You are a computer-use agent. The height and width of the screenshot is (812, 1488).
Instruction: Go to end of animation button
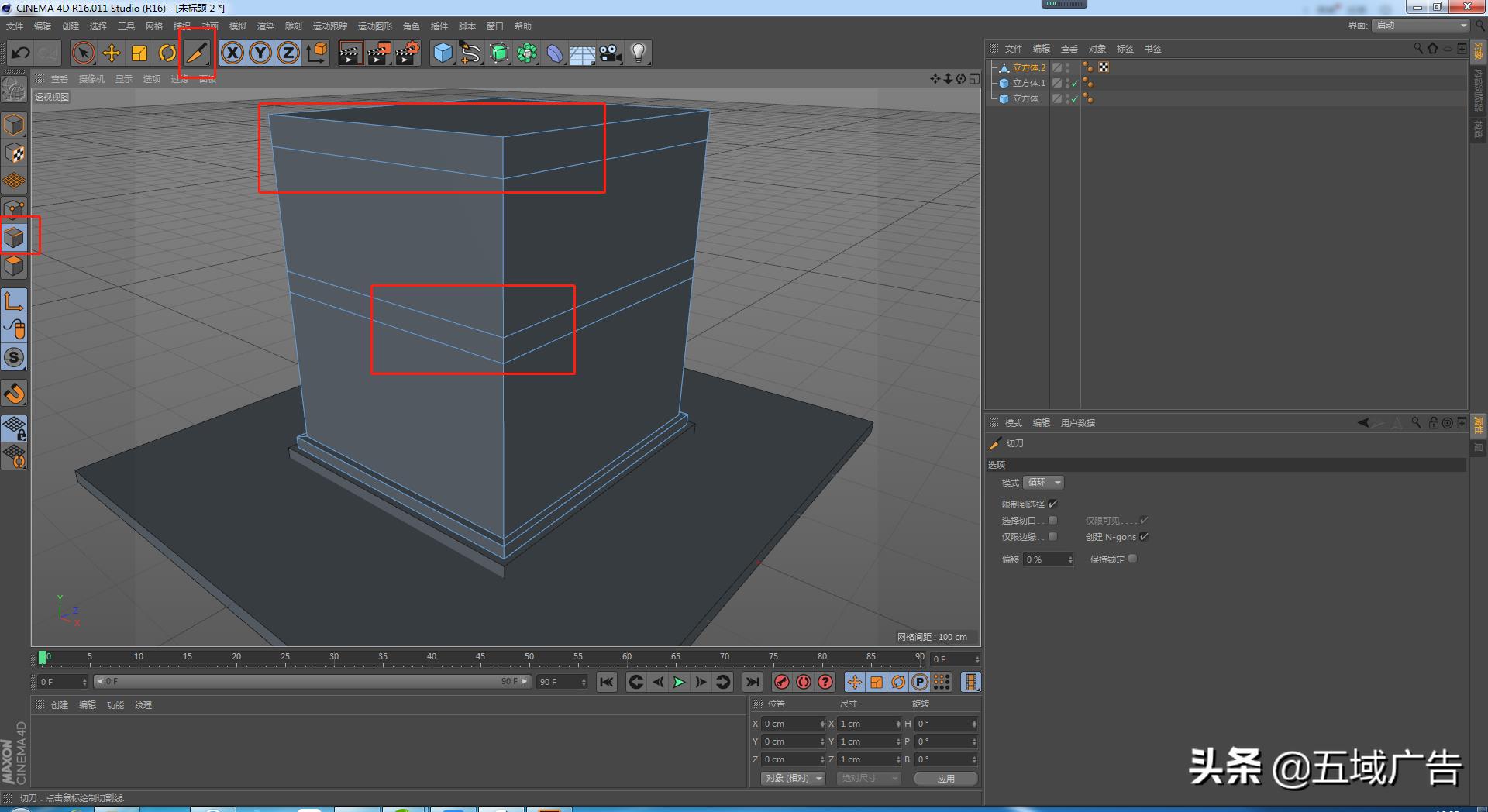[x=752, y=682]
